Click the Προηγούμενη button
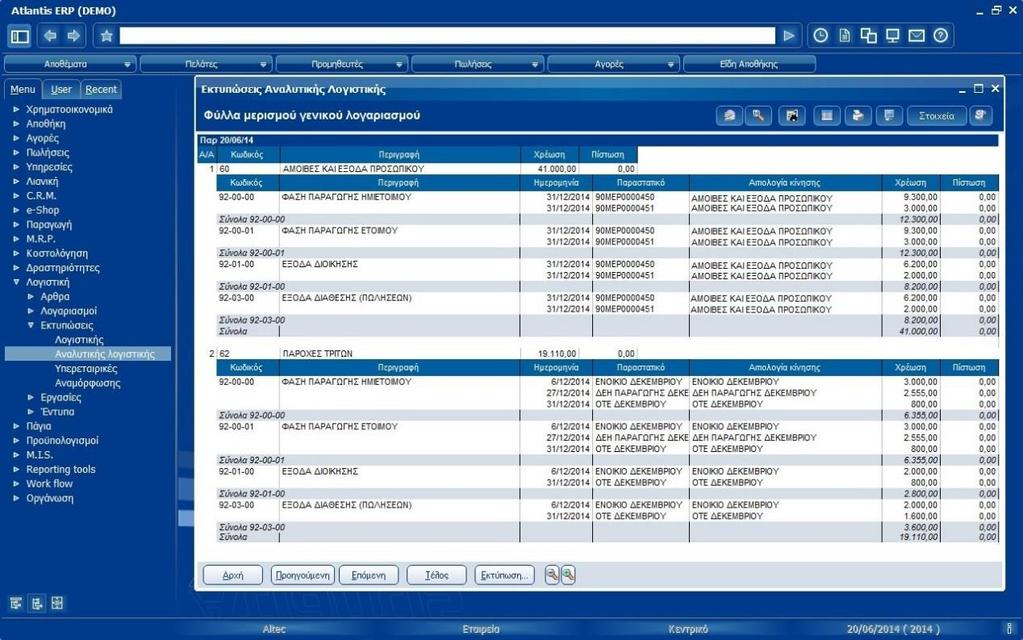 coord(302,575)
